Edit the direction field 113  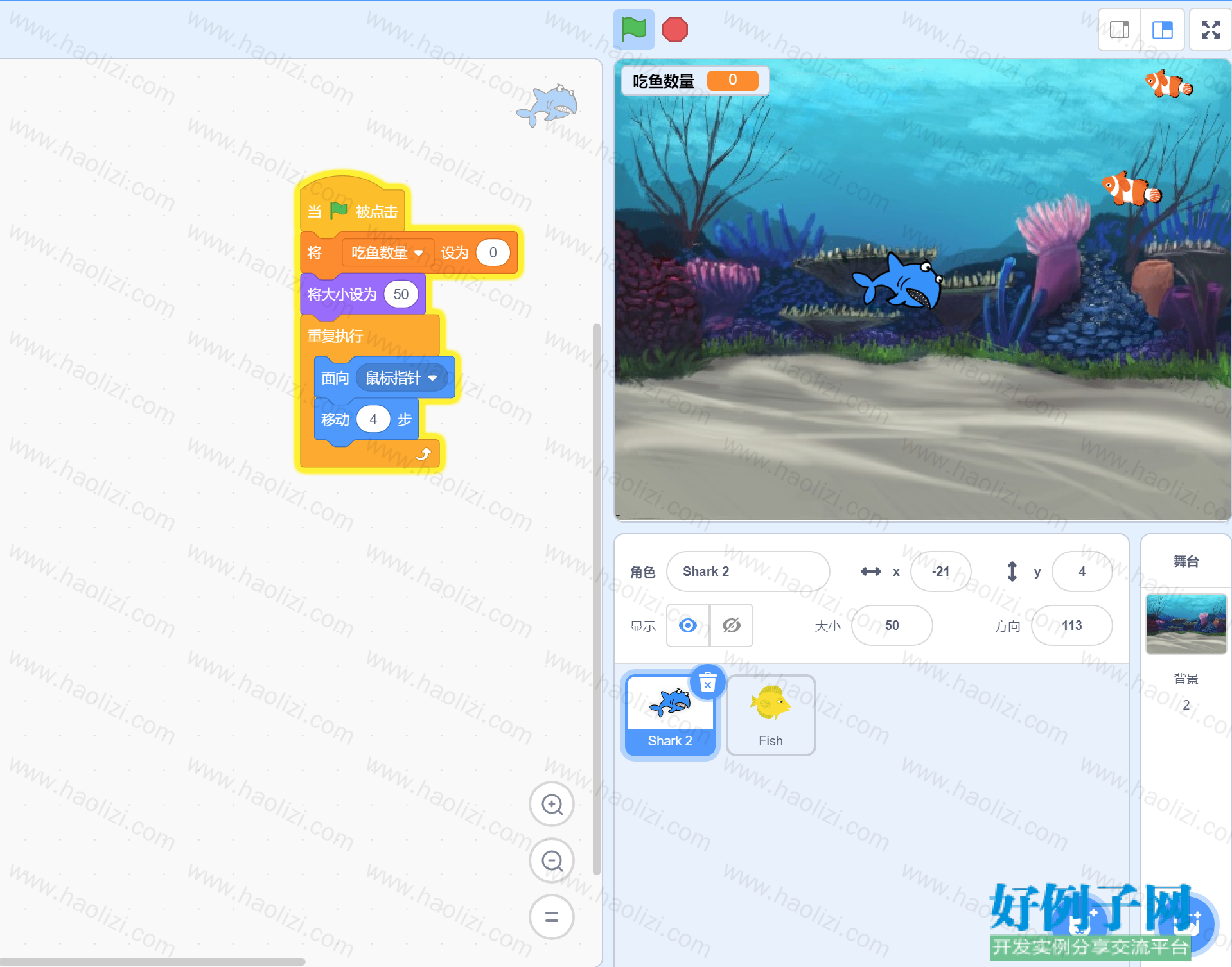coord(1071,625)
